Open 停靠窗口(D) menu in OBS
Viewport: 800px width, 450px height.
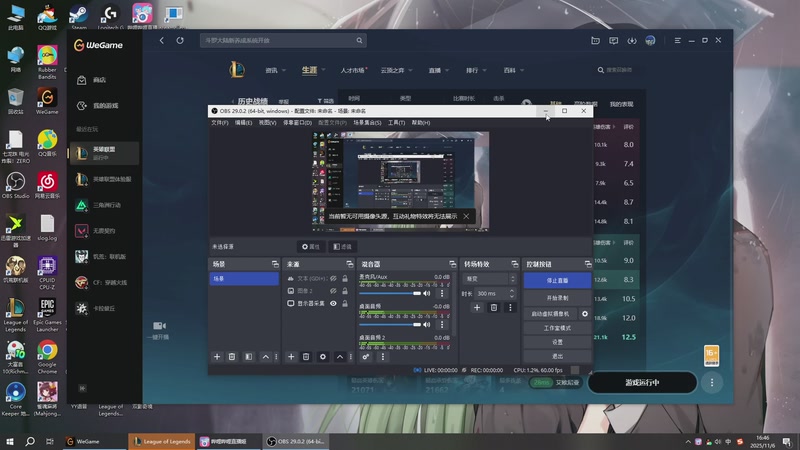click(297, 123)
